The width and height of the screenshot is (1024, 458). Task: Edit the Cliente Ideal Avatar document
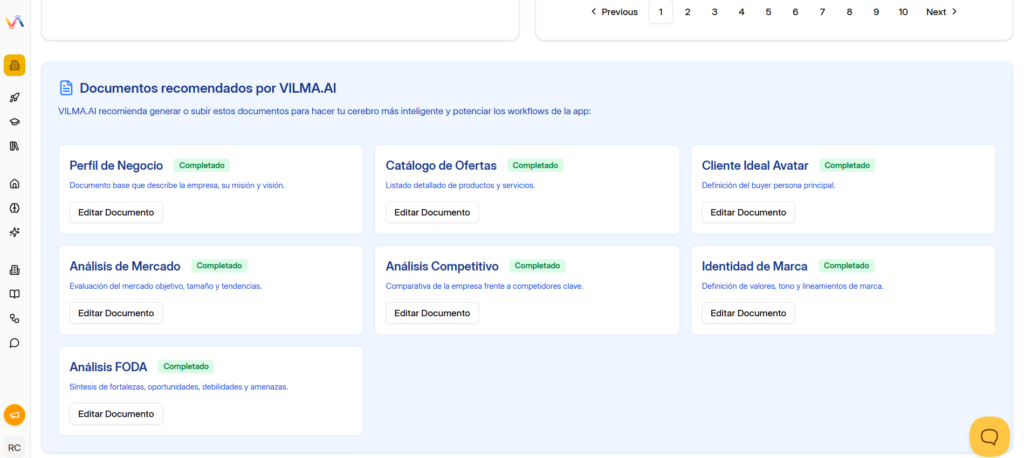pyautogui.click(x=748, y=212)
